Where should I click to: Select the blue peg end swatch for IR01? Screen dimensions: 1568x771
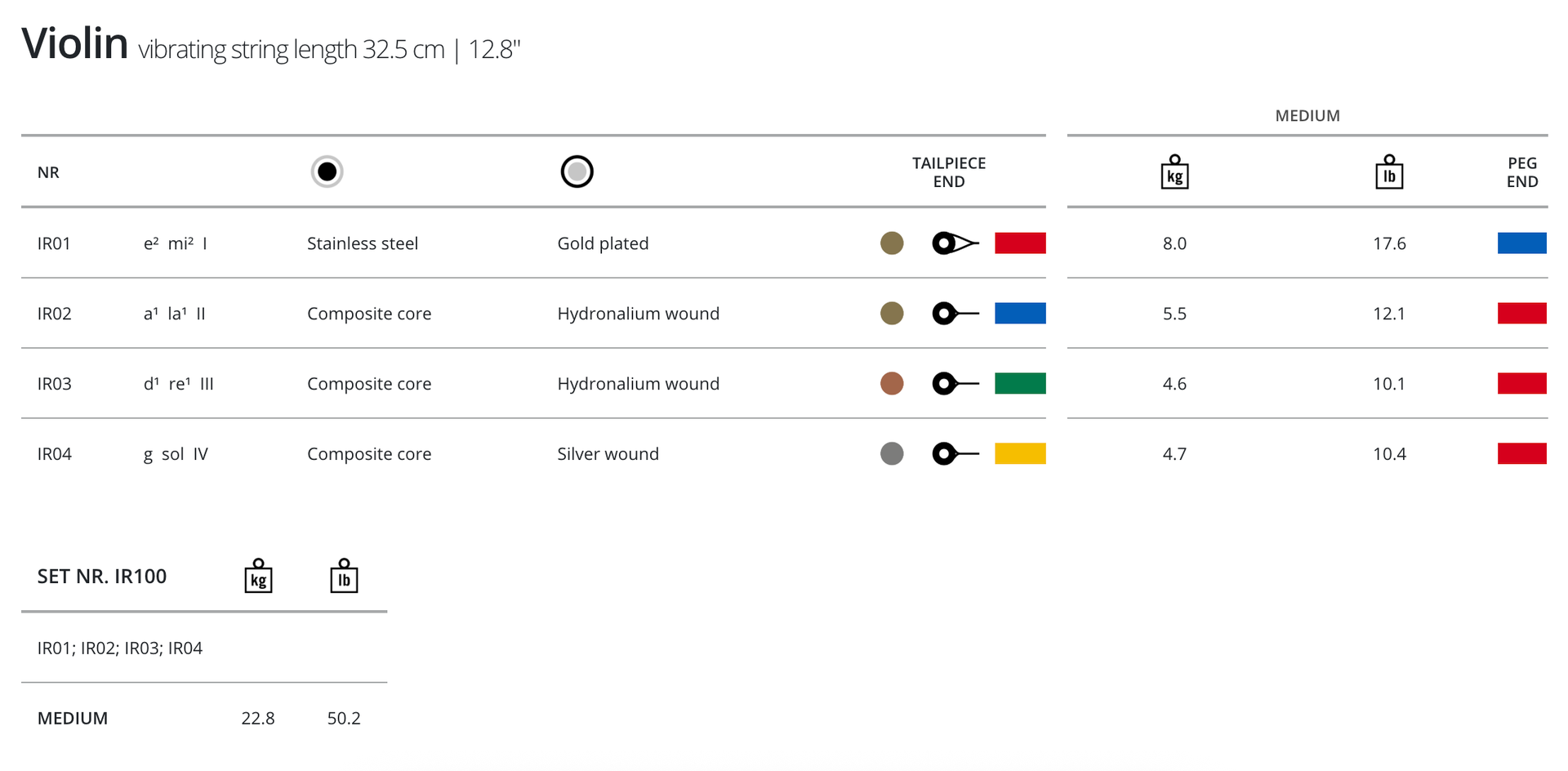coord(1521,243)
